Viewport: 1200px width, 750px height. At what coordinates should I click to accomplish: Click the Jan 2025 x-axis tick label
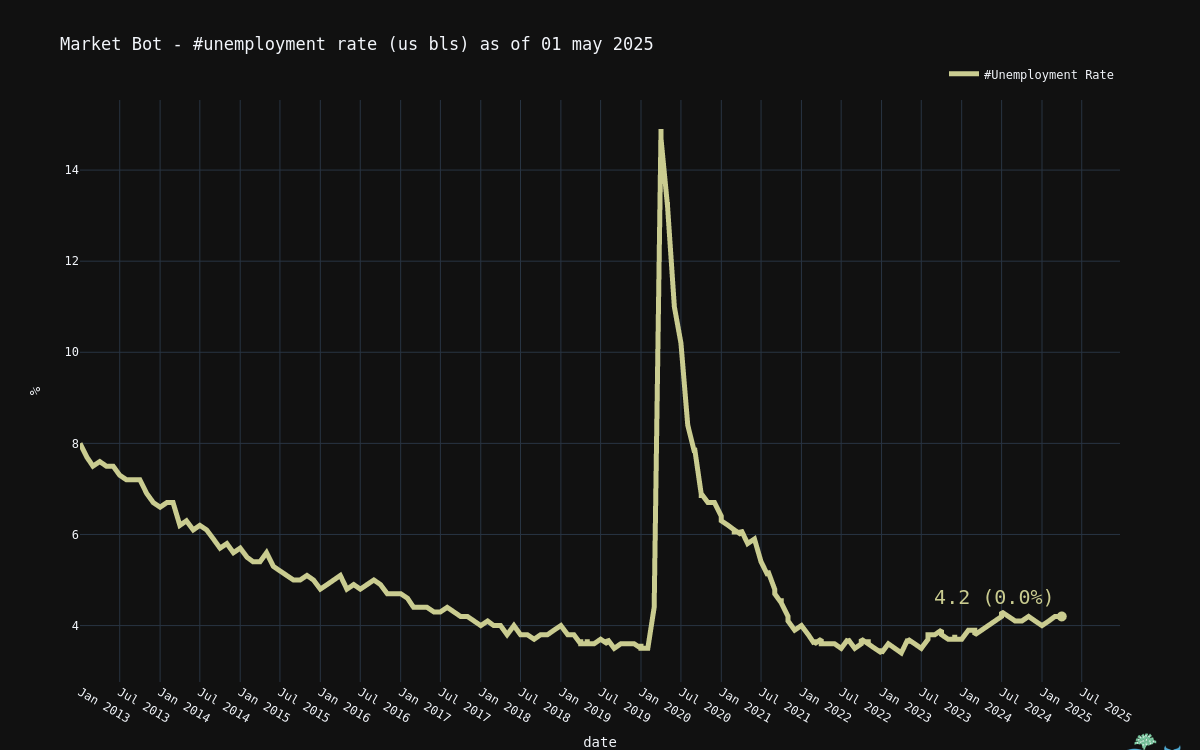click(1065, 705)
